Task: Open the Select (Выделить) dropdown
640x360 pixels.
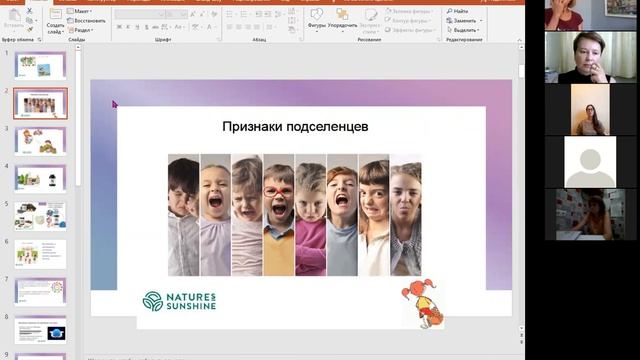Action: (463, 30)
